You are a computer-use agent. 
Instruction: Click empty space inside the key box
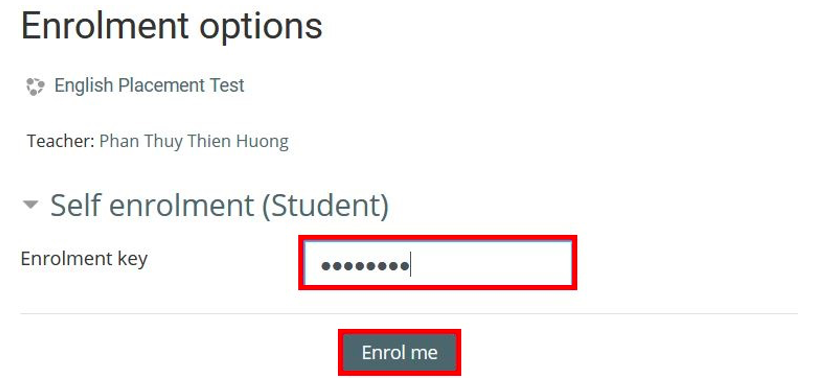coord(492,263)
